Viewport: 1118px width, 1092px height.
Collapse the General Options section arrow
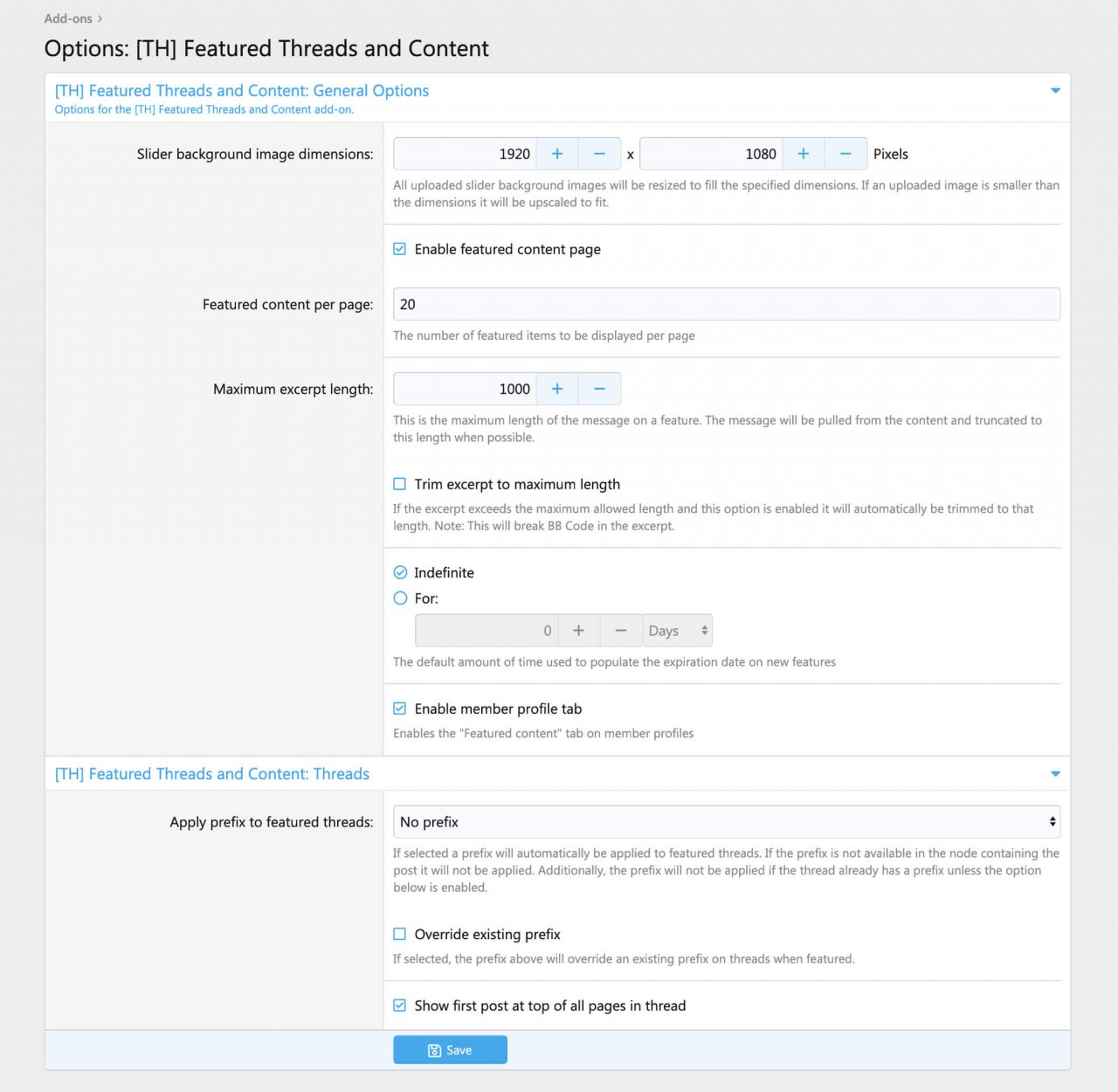click(x=1055, y=91)
